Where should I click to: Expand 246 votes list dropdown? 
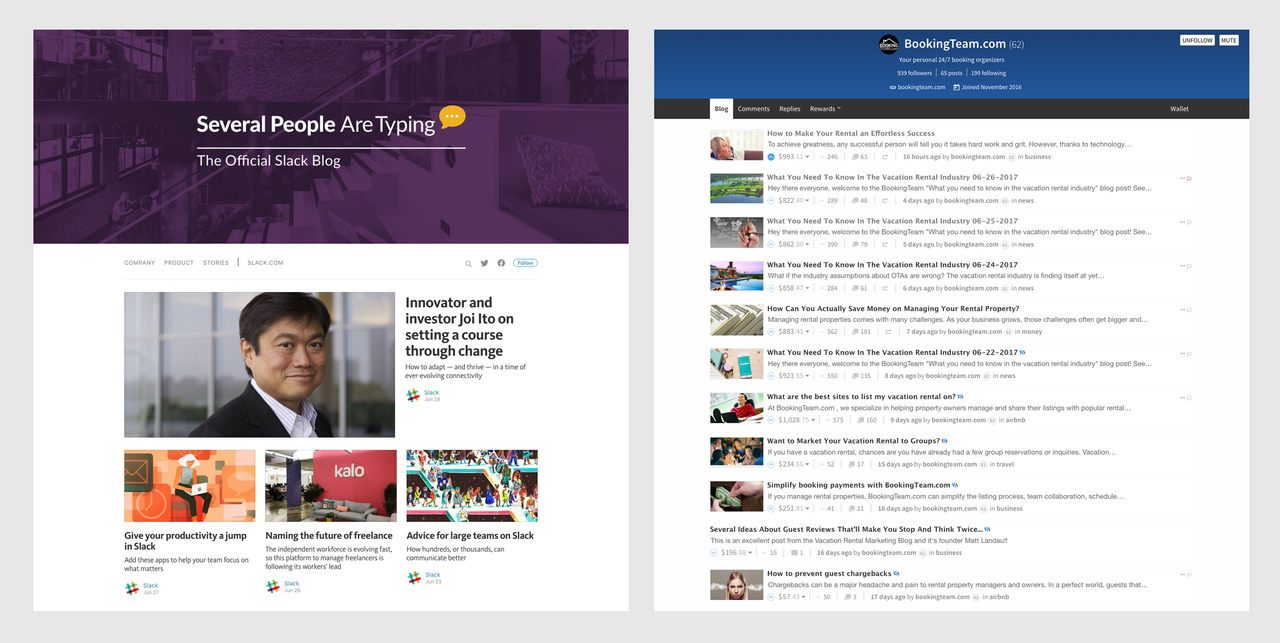click(x=830, y=157)
